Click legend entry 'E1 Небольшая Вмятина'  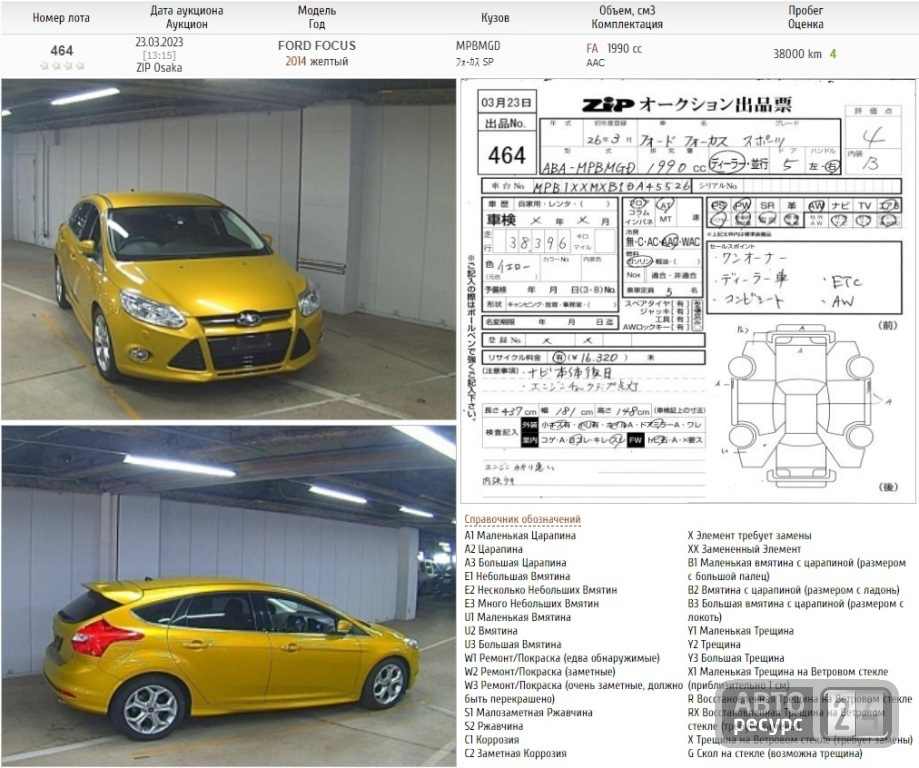[517, 576]
